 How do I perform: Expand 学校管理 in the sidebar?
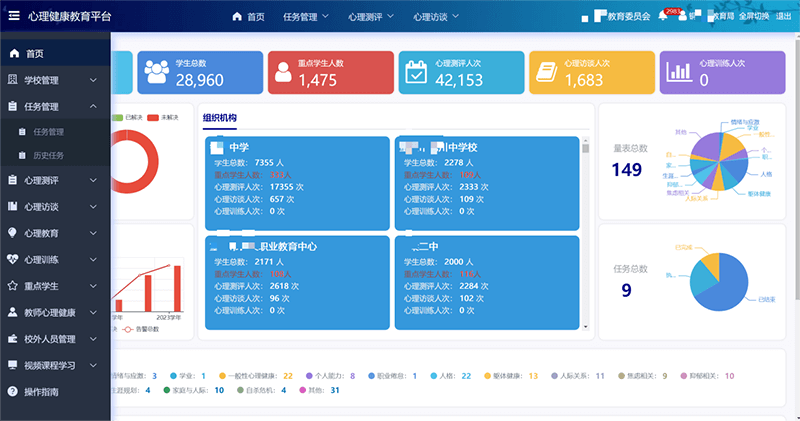tap(54, 79)
